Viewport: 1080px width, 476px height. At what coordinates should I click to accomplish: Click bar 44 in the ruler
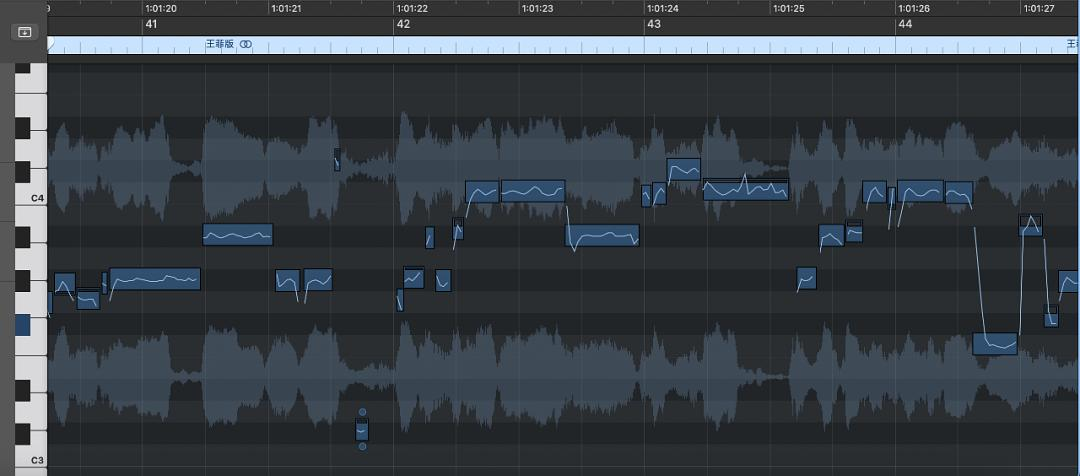tap(905, 24)
